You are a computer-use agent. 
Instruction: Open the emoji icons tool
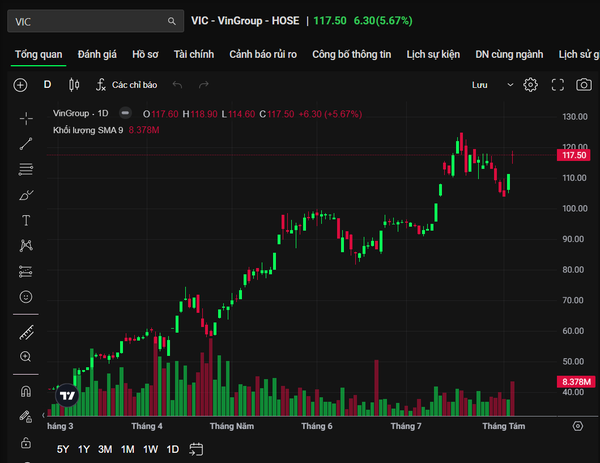coord(26,297)
